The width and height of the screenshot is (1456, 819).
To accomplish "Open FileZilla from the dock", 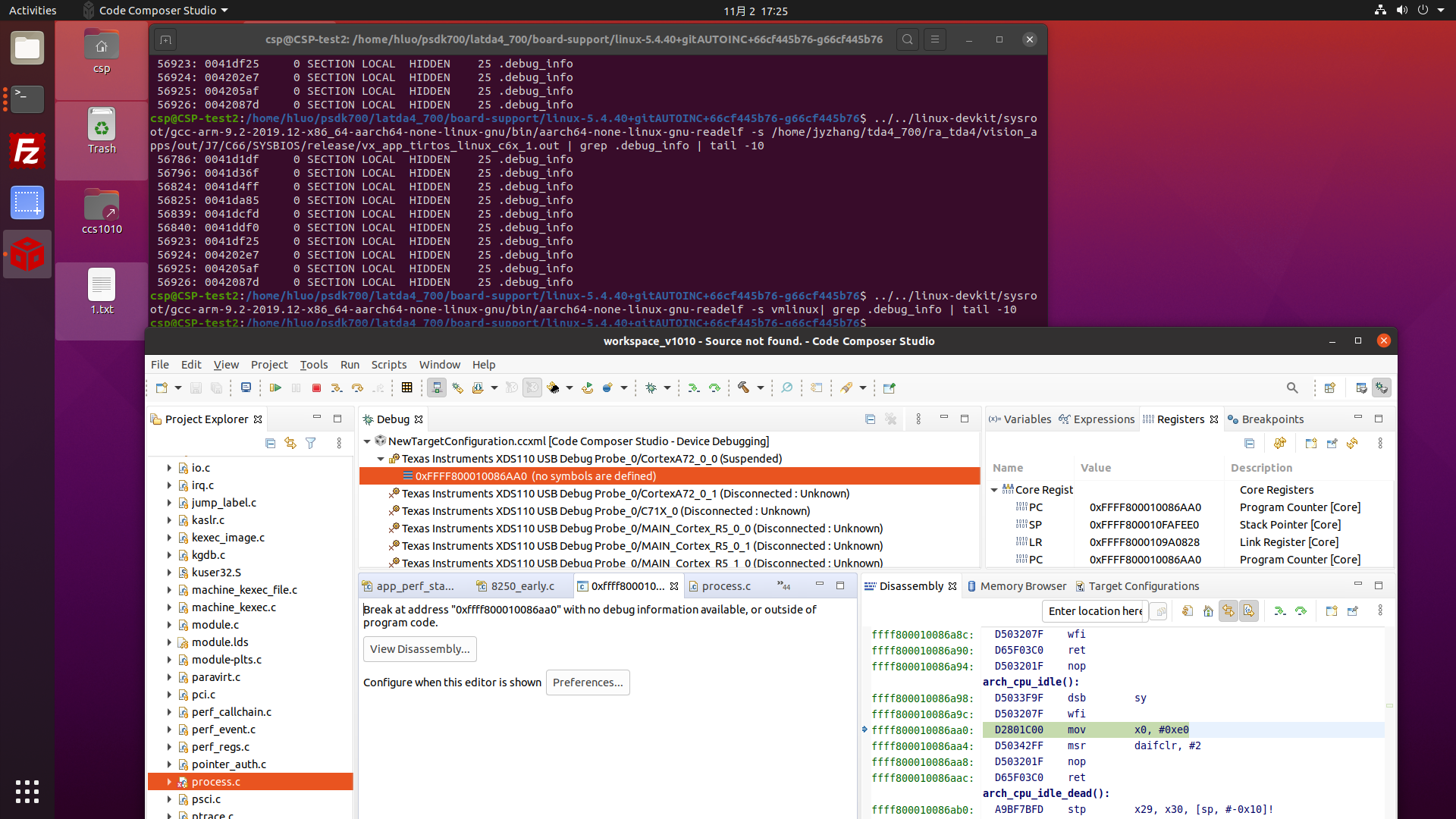I will [x=27, y=151].
